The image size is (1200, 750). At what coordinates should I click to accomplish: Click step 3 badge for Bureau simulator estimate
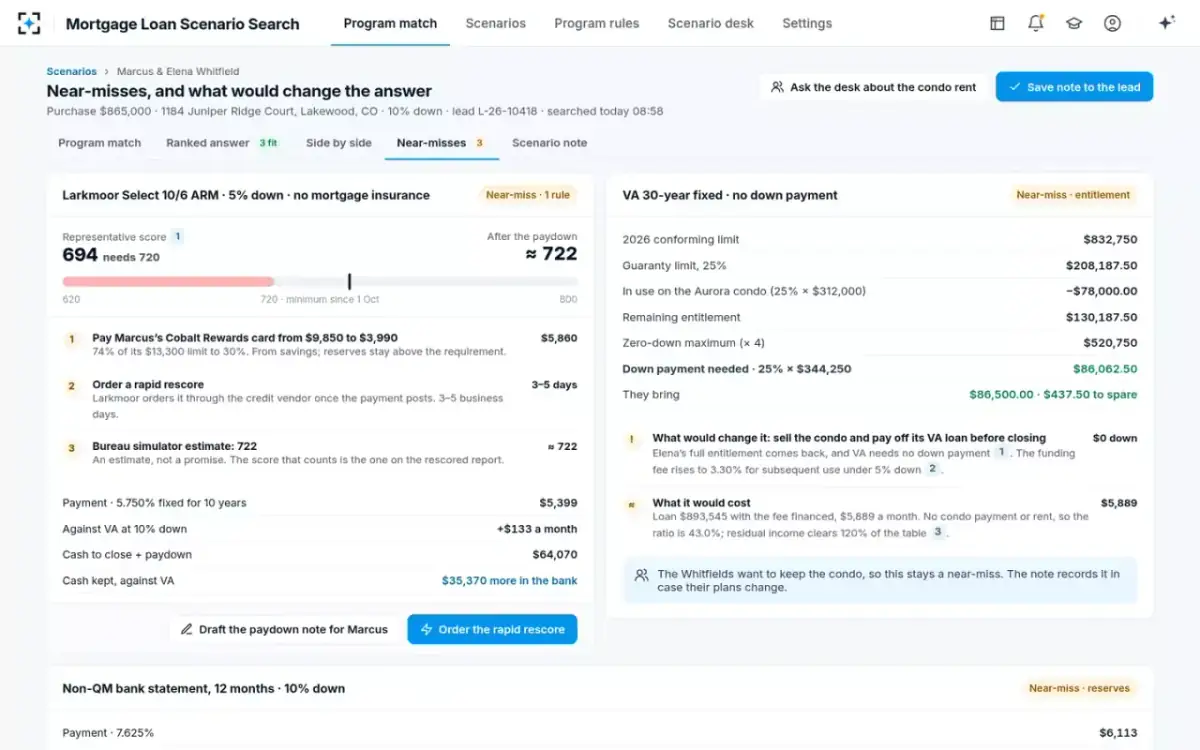71,448
